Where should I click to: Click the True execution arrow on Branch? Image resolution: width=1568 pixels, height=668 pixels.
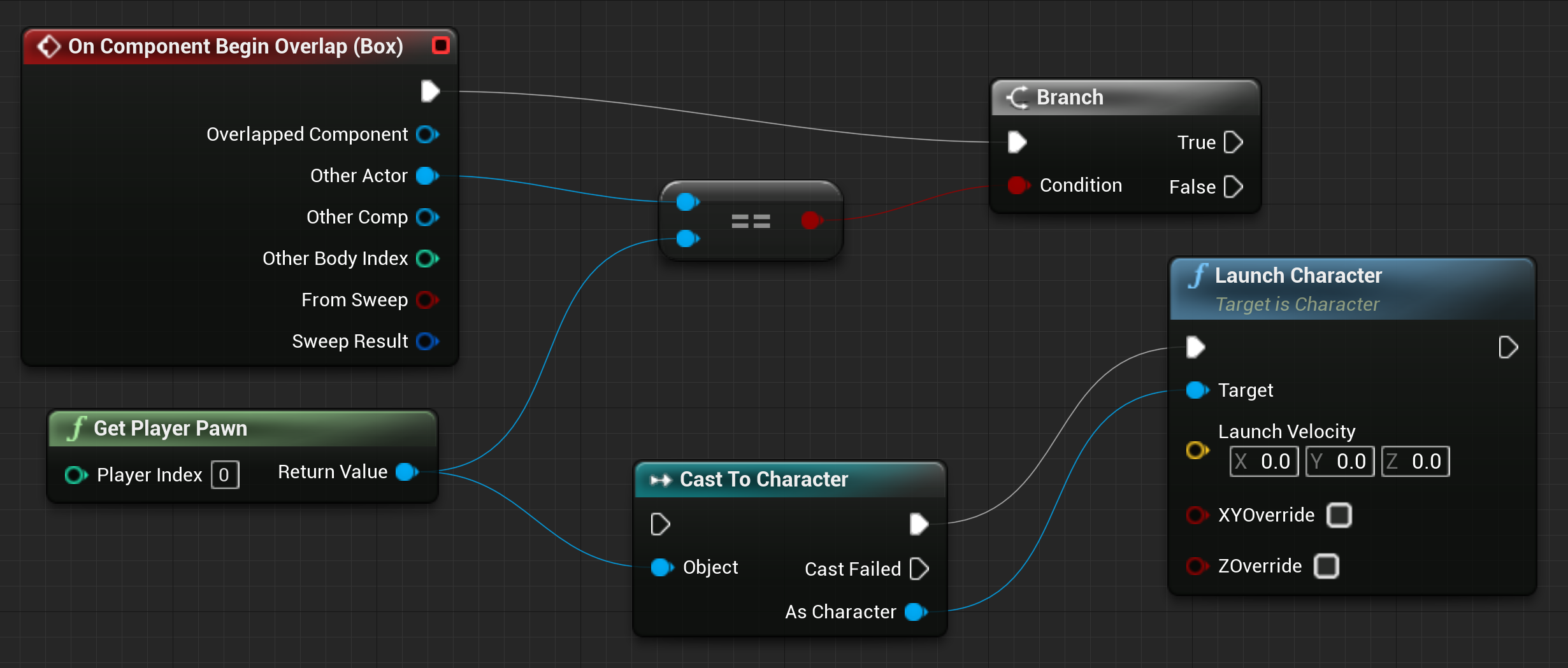click(x=1234, y=142)
